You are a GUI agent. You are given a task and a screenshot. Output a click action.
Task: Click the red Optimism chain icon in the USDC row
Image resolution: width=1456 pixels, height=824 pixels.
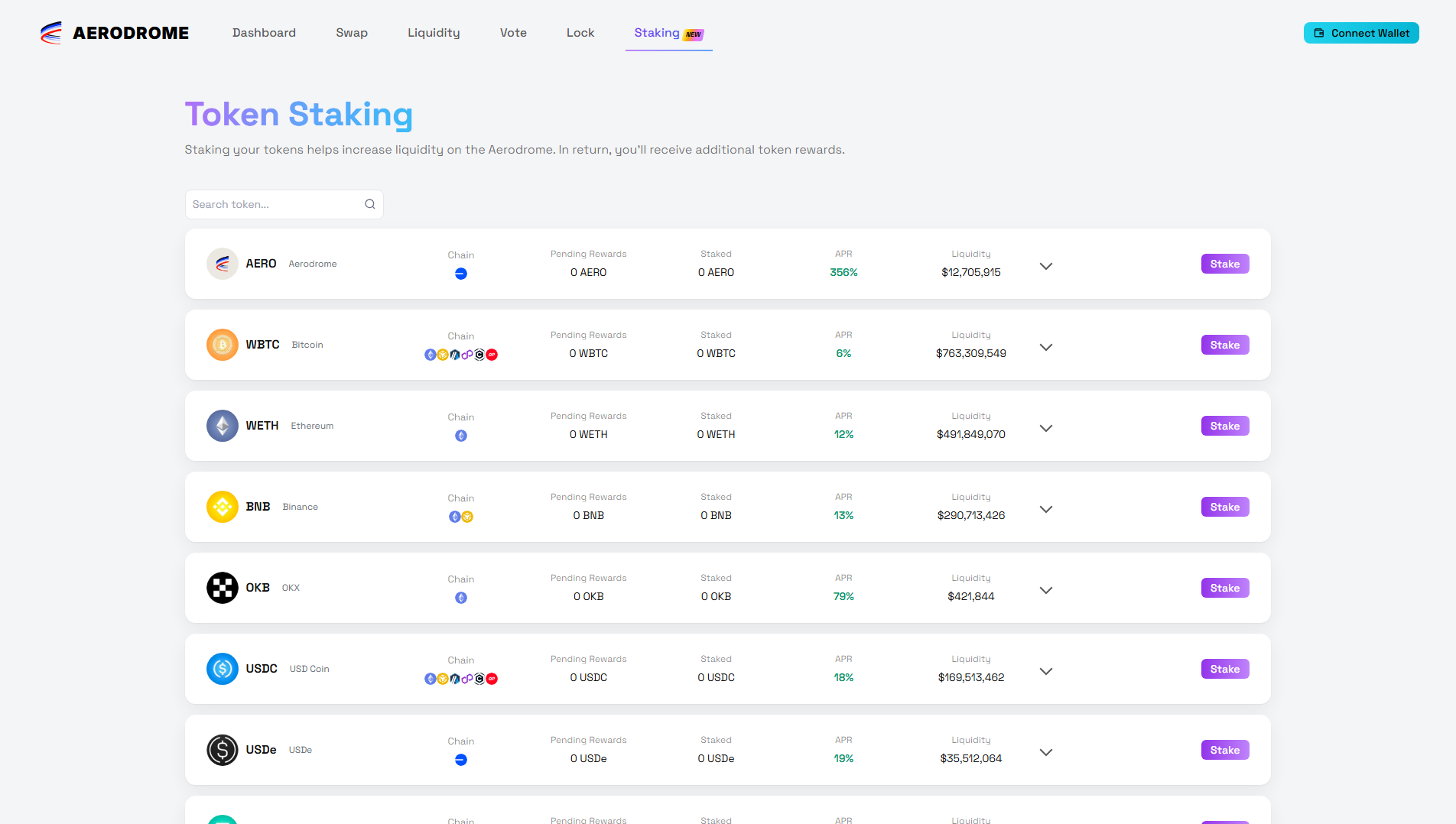point(492,679)
